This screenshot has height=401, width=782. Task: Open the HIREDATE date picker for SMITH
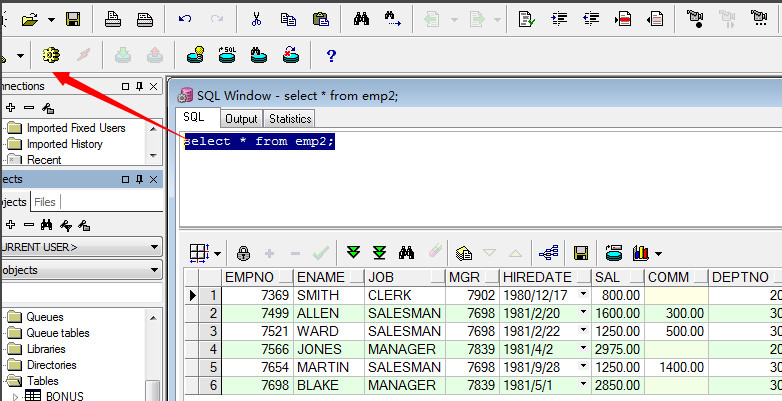click(583, 295)
